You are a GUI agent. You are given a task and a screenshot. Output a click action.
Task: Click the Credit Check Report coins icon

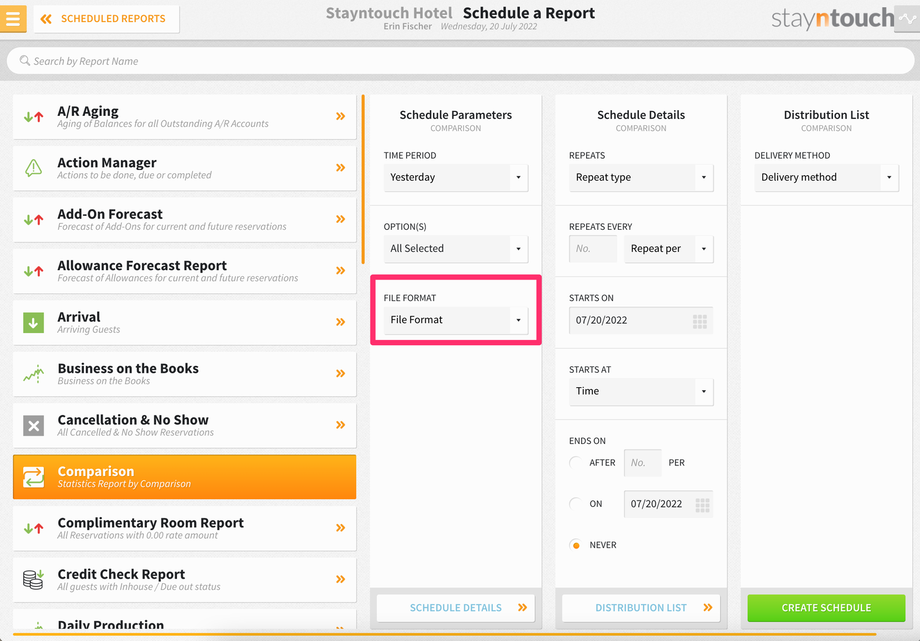[33, 579]
